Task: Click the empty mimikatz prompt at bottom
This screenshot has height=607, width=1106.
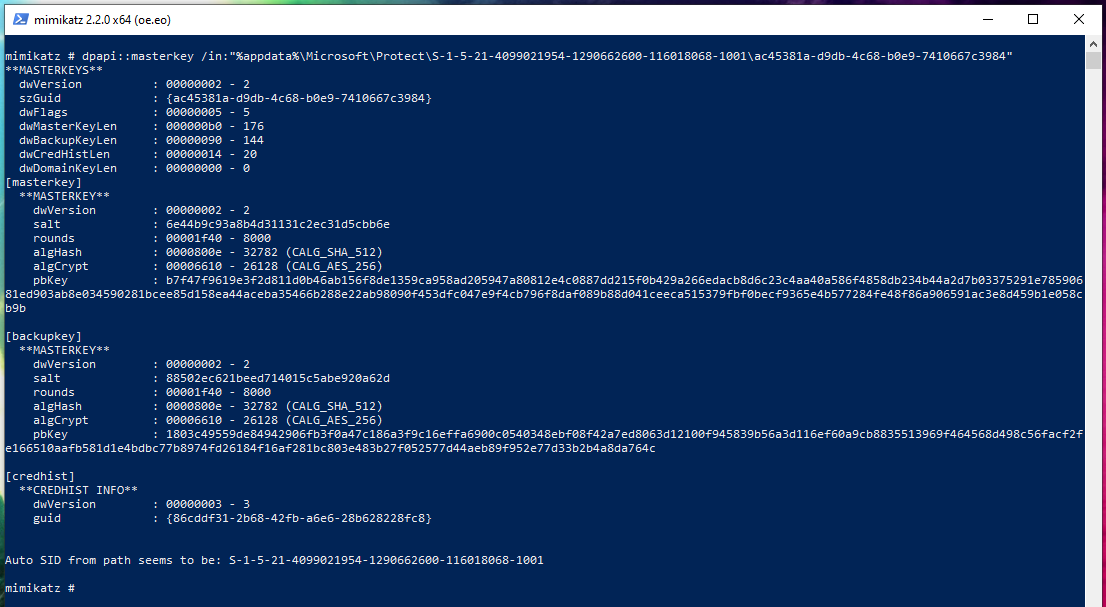Action: (x=40, y=588)
